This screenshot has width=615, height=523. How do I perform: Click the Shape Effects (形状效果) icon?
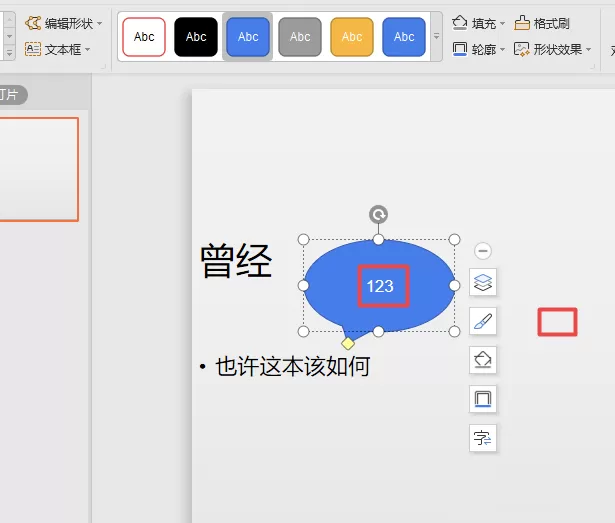(522, 49)
